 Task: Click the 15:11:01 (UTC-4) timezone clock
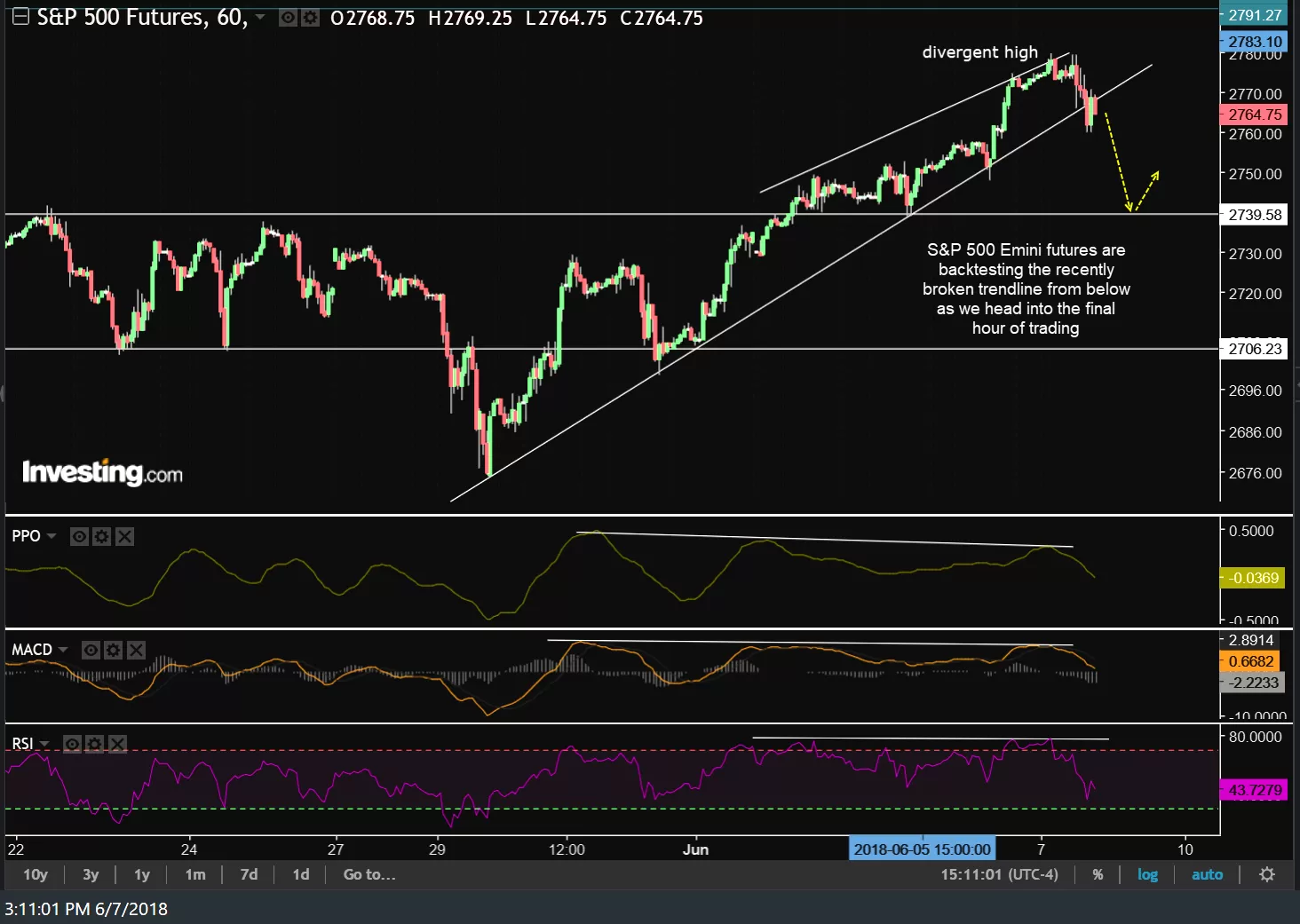click(x=999, y=874)
